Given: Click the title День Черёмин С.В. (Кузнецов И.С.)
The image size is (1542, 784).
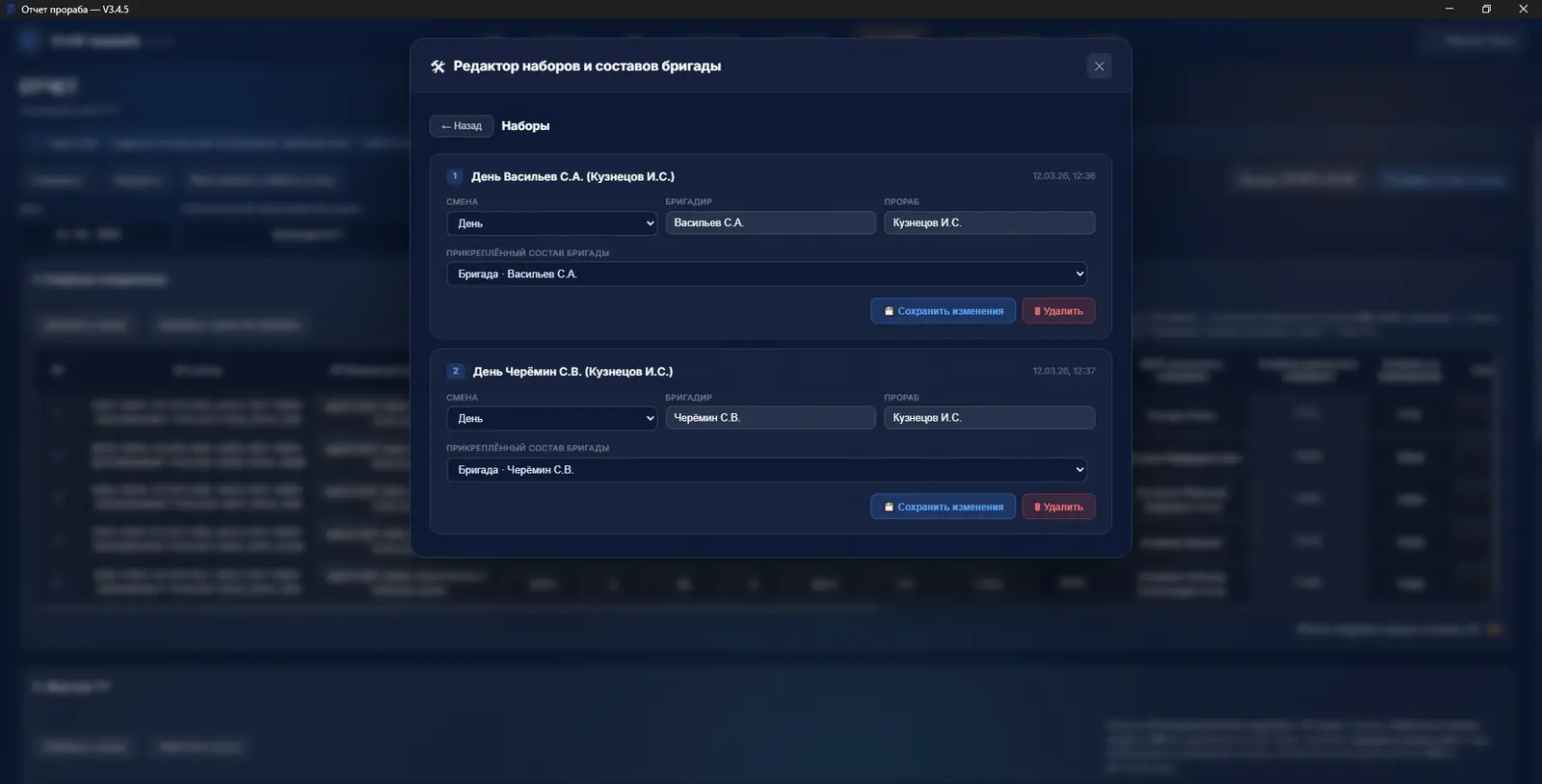Looking at the screenshot, I should tap(572, 372).
